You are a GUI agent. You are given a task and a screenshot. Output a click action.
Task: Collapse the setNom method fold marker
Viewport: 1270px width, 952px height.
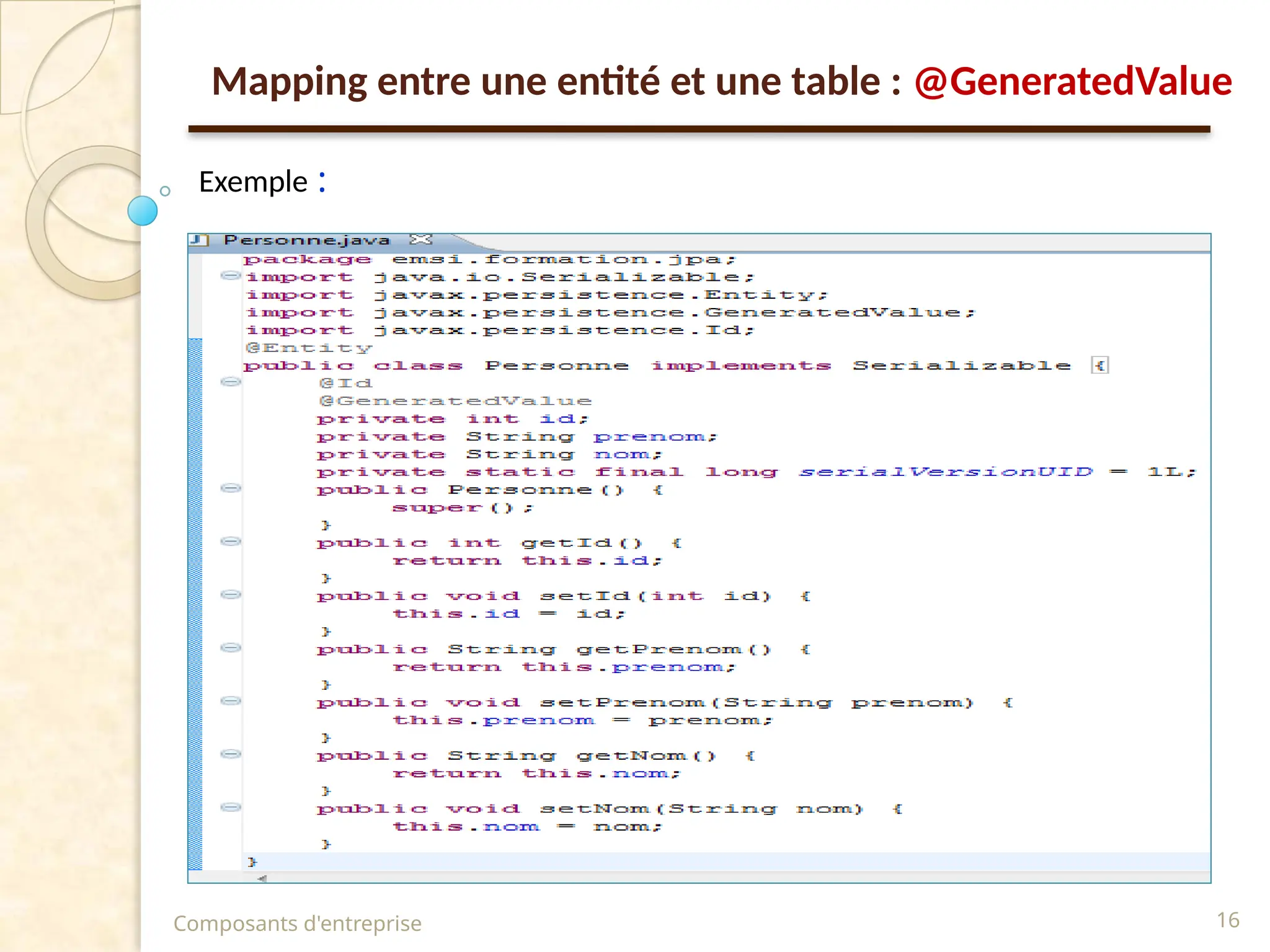pos(231,808)
